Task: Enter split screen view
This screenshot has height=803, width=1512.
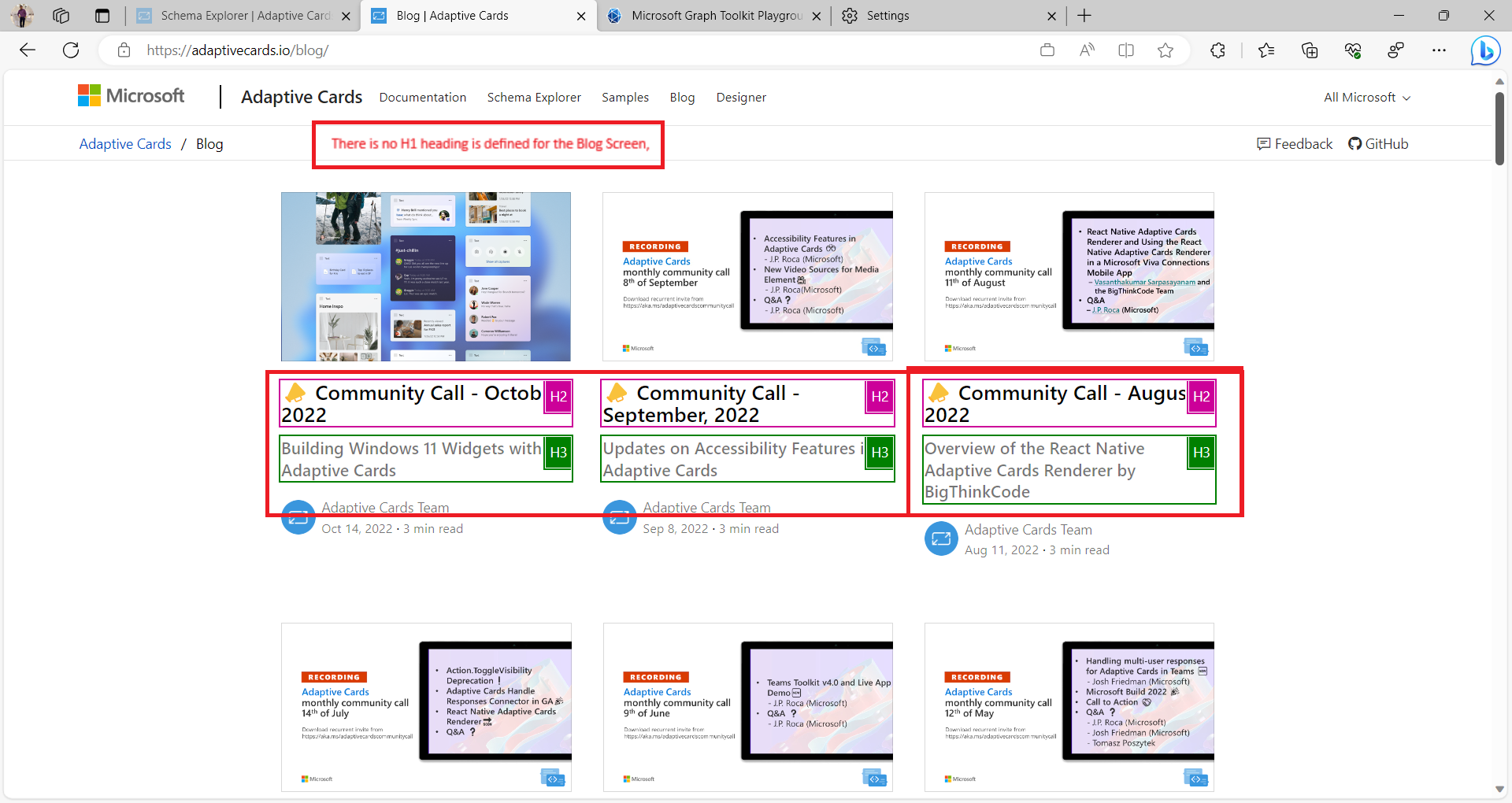Action: 1125,50
